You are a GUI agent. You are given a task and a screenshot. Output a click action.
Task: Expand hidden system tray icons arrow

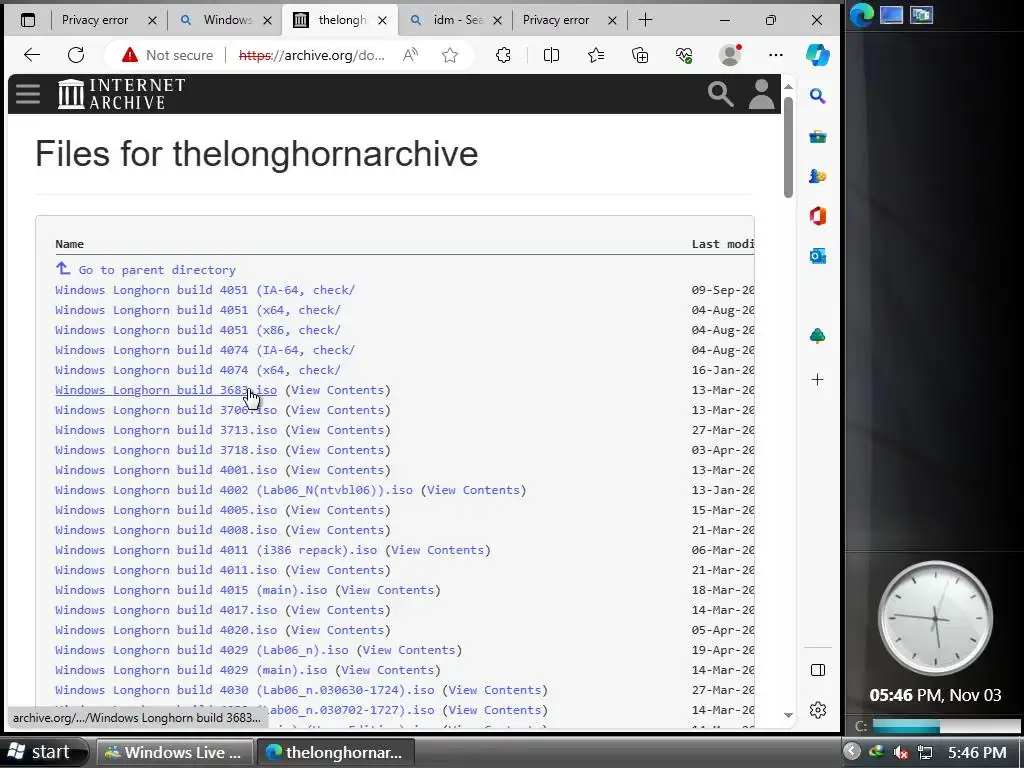coord(851,752)
